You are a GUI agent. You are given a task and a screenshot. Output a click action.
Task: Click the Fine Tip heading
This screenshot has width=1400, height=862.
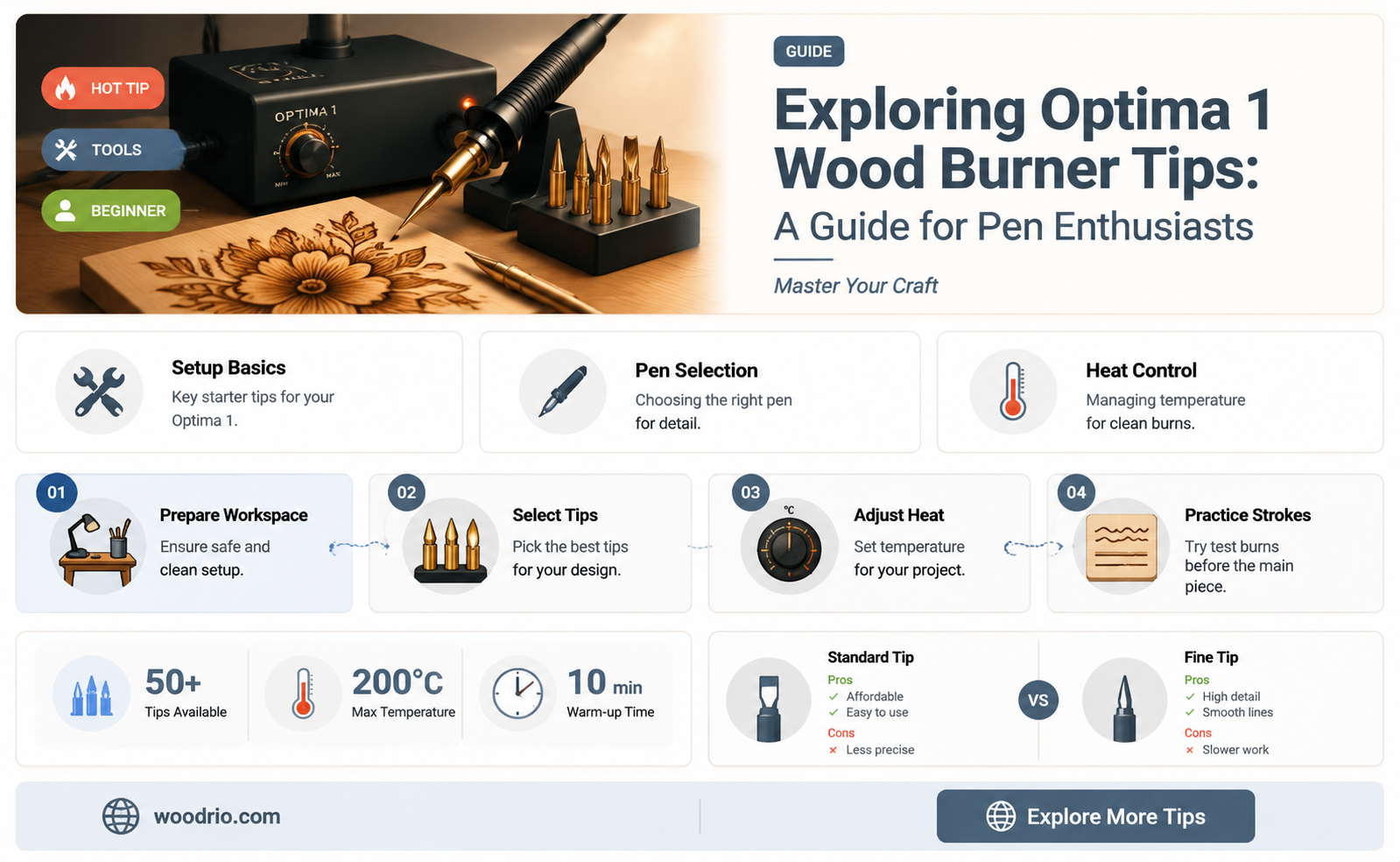pos(1212,657)
